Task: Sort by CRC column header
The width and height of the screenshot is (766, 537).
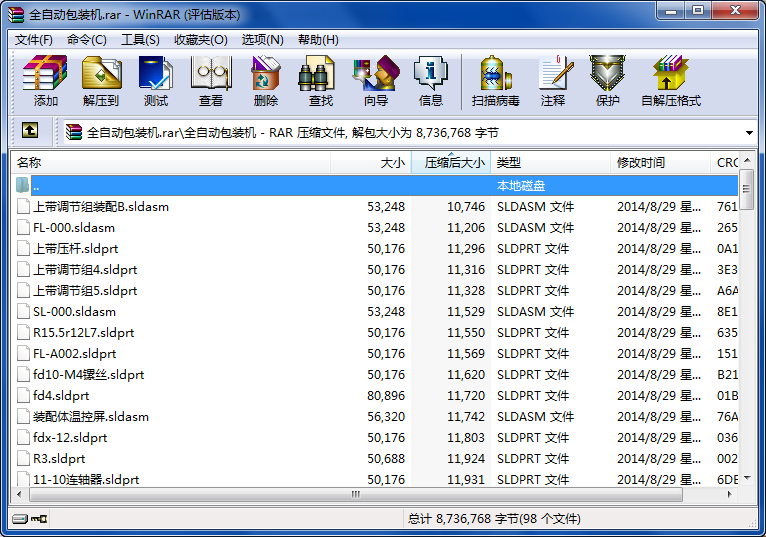Action: click(x=725, y=163)
